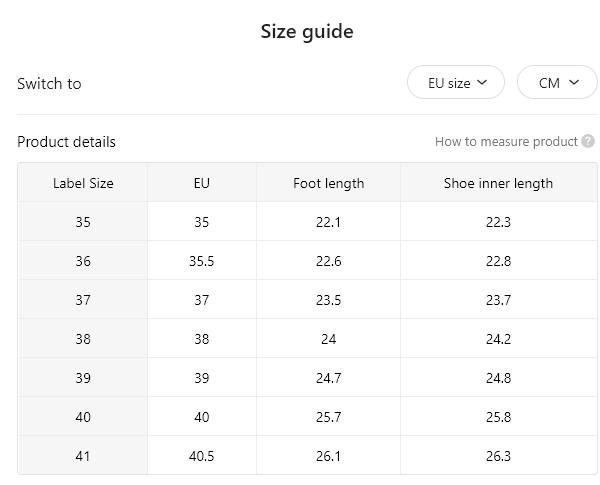Image resolution: width=600 pixels, height=485 pixels.
Task: Click the Label Size column header
Action: [83, 183]
